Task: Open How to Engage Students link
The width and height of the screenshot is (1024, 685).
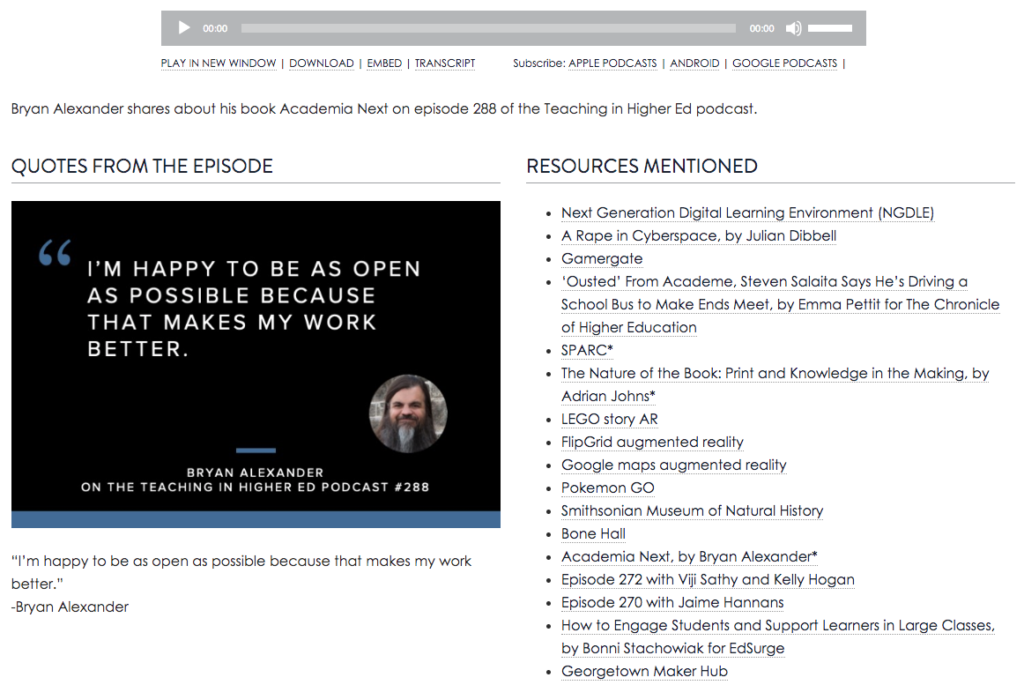Action: click(778, 637)
